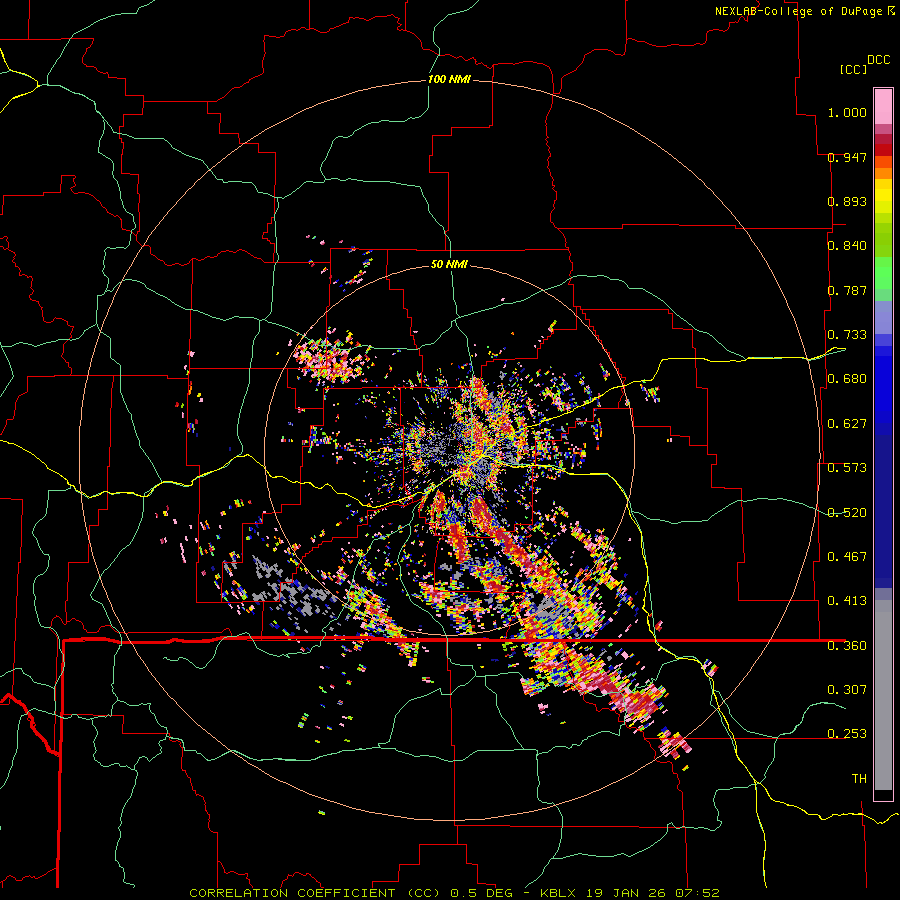Select the 0.840 scale value

tap(847, 246)
